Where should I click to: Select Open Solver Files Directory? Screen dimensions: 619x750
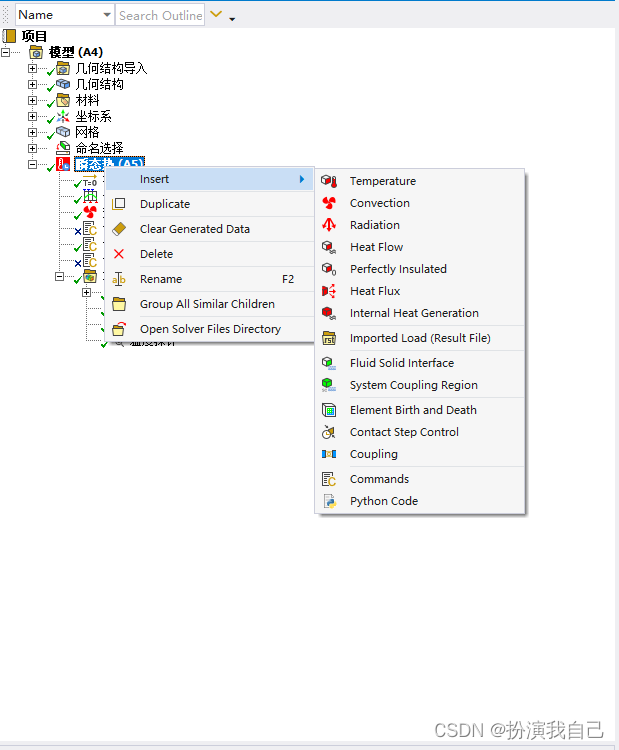[x=210, y=329]
